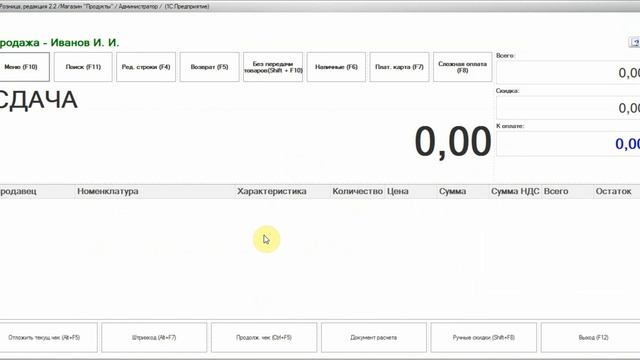
Task: Click the Характеристика column header
Action: point(283,191)
